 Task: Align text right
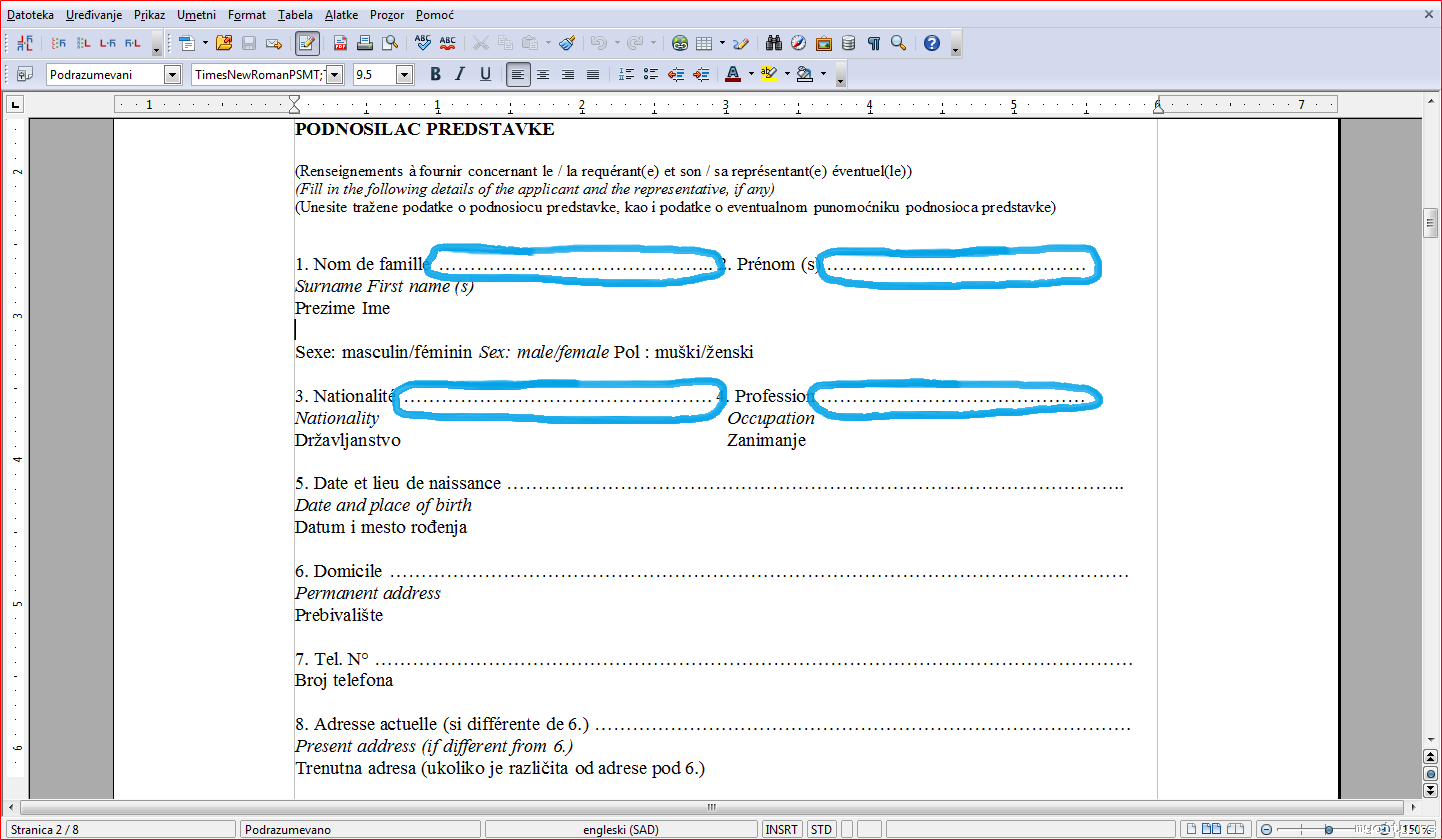(568, 74)
